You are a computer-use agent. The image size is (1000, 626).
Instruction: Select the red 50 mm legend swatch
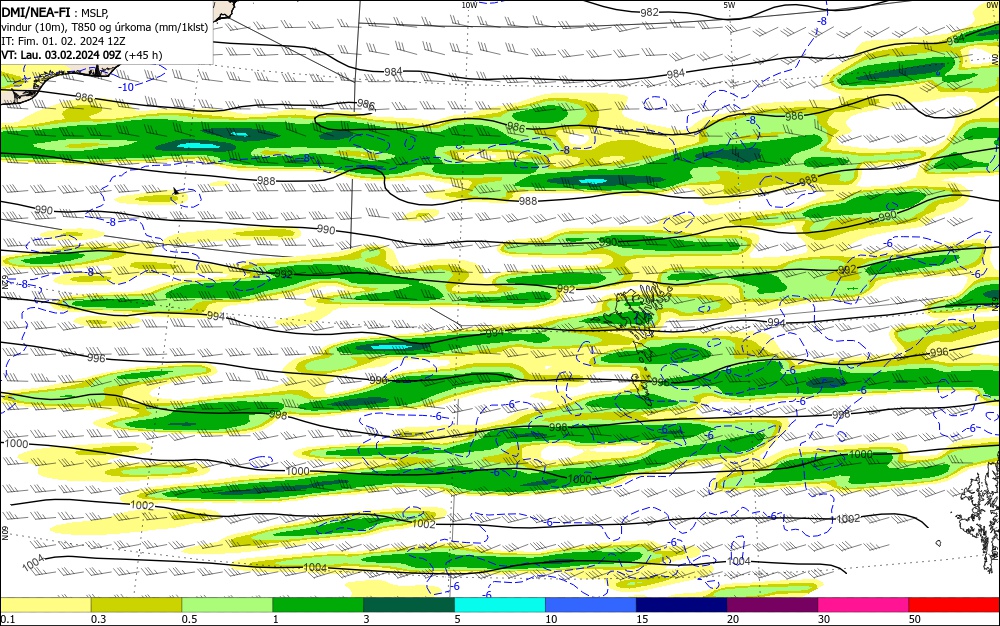pyautogui.click(x=954, y=604)
